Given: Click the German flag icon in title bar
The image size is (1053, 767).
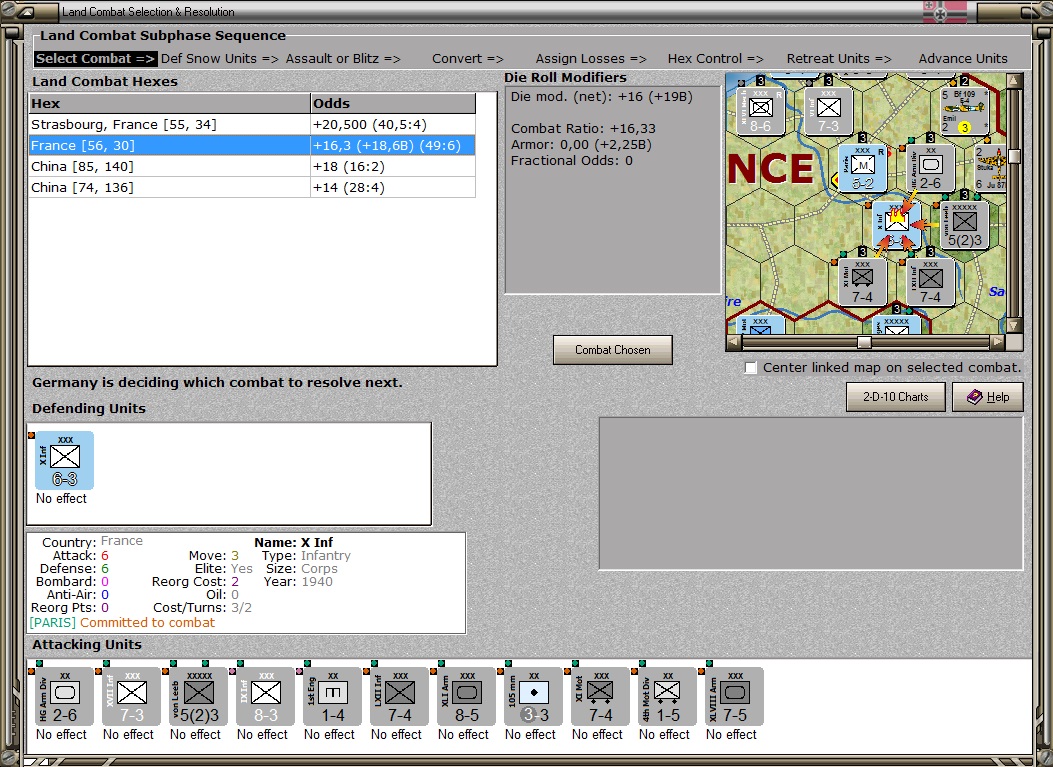Looking at the screenshot, I should [x=944, y=11].
